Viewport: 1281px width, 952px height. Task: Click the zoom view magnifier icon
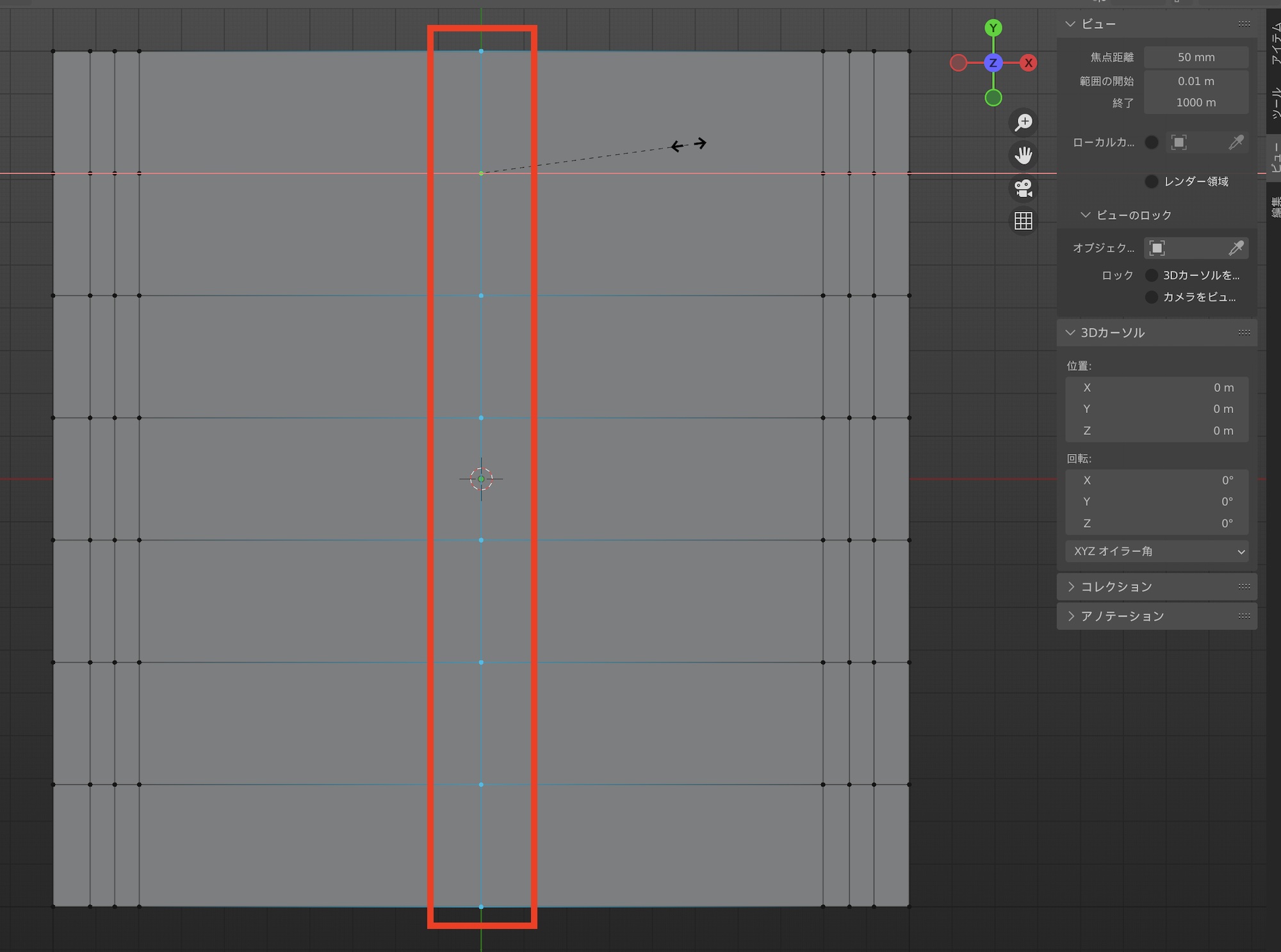(x=1024, y=122)
